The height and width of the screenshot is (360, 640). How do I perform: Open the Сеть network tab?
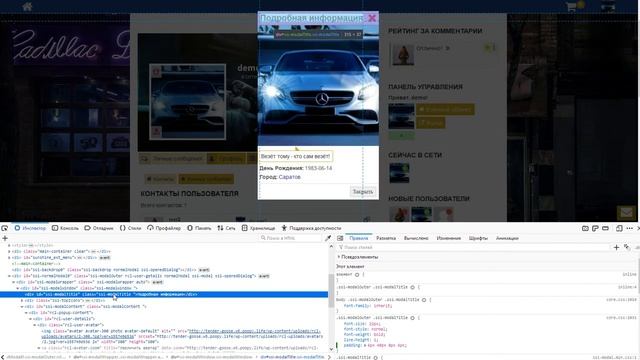coord(227,228)
